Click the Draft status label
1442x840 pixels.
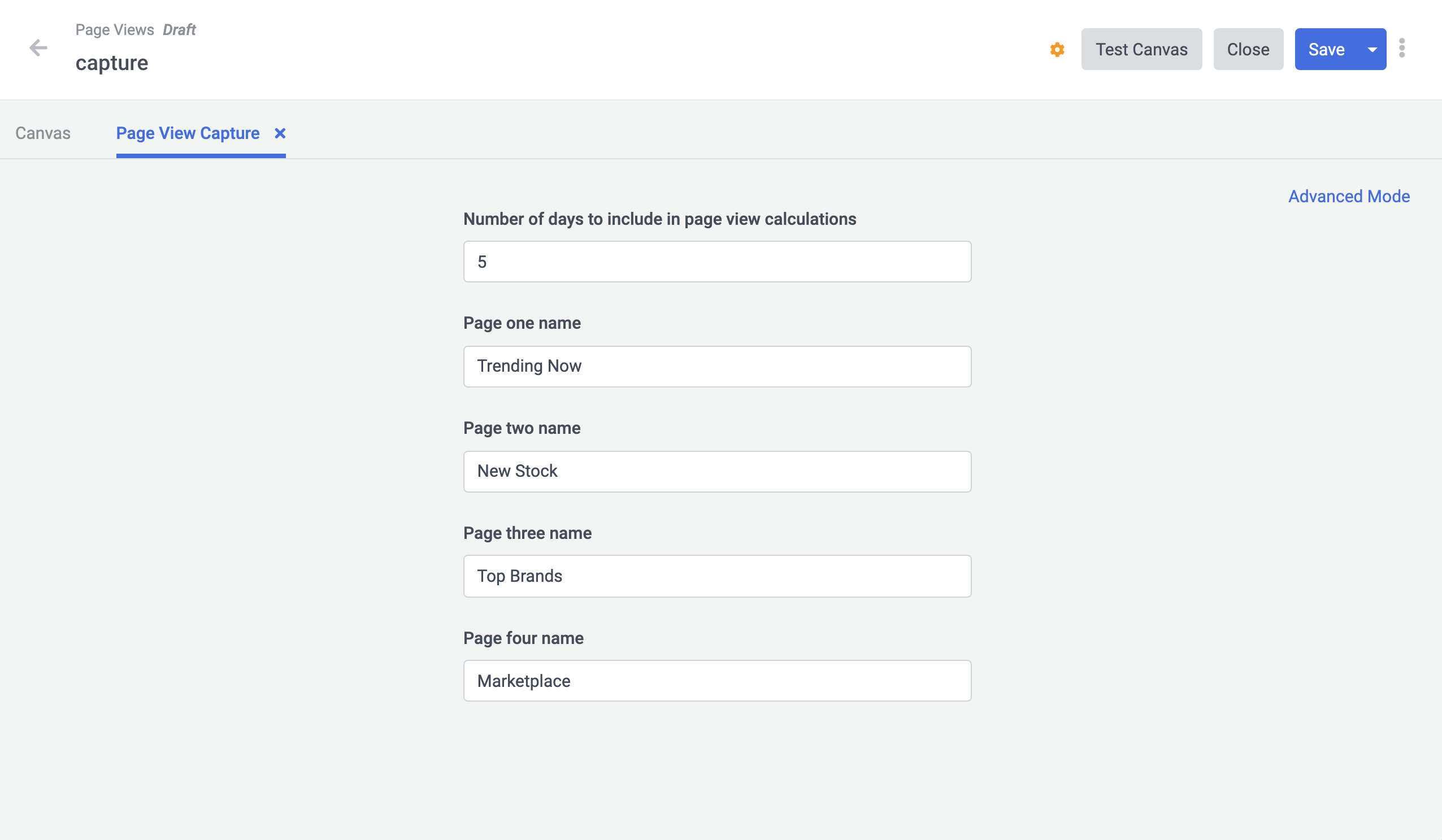(x=179, y=30)
